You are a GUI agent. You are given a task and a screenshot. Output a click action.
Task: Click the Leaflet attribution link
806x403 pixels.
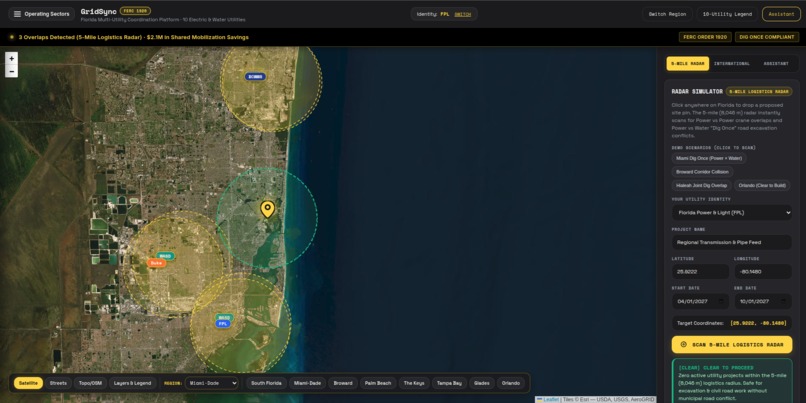coord(551,399)
